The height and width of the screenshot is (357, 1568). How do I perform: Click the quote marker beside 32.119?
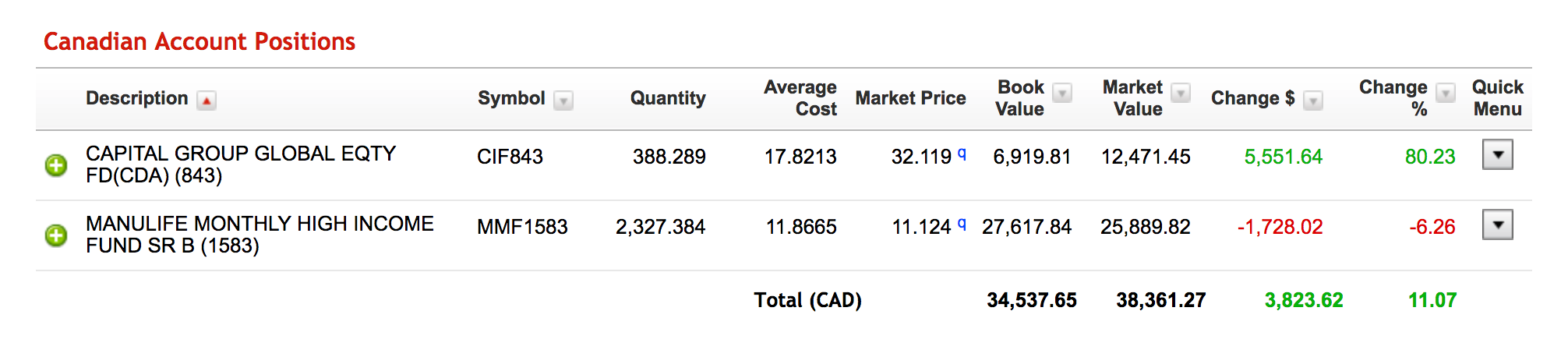point(962,154)
